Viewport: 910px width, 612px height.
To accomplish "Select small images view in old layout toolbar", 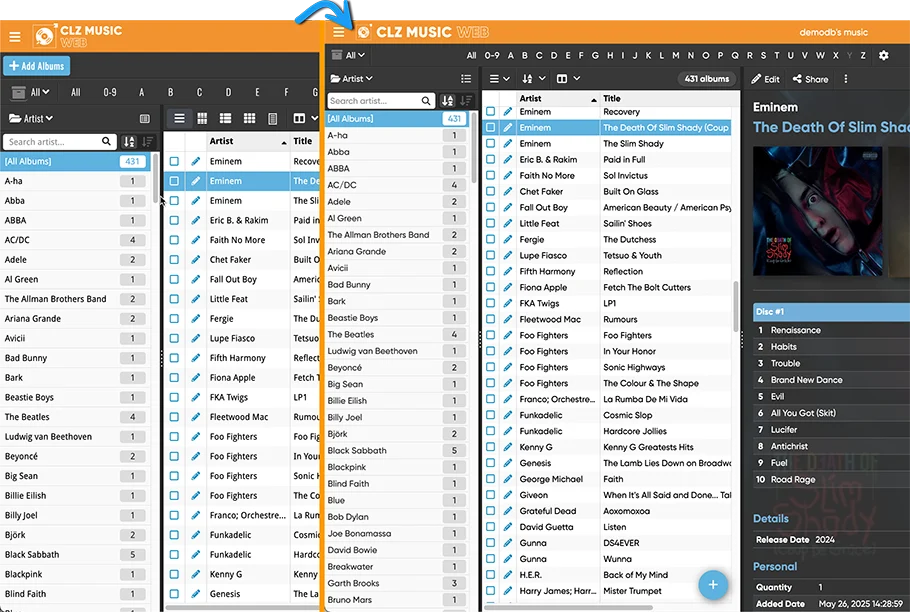I will pos(249,118).
